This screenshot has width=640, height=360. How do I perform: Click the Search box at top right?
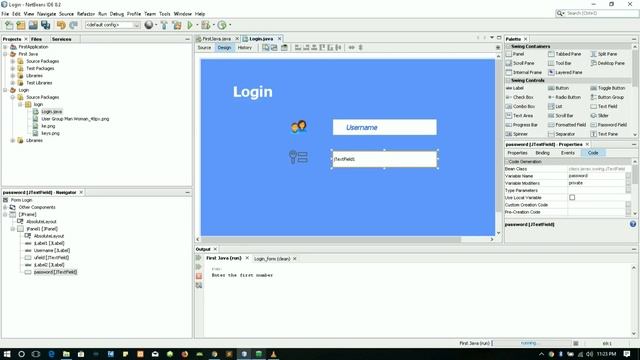point(597,13)
